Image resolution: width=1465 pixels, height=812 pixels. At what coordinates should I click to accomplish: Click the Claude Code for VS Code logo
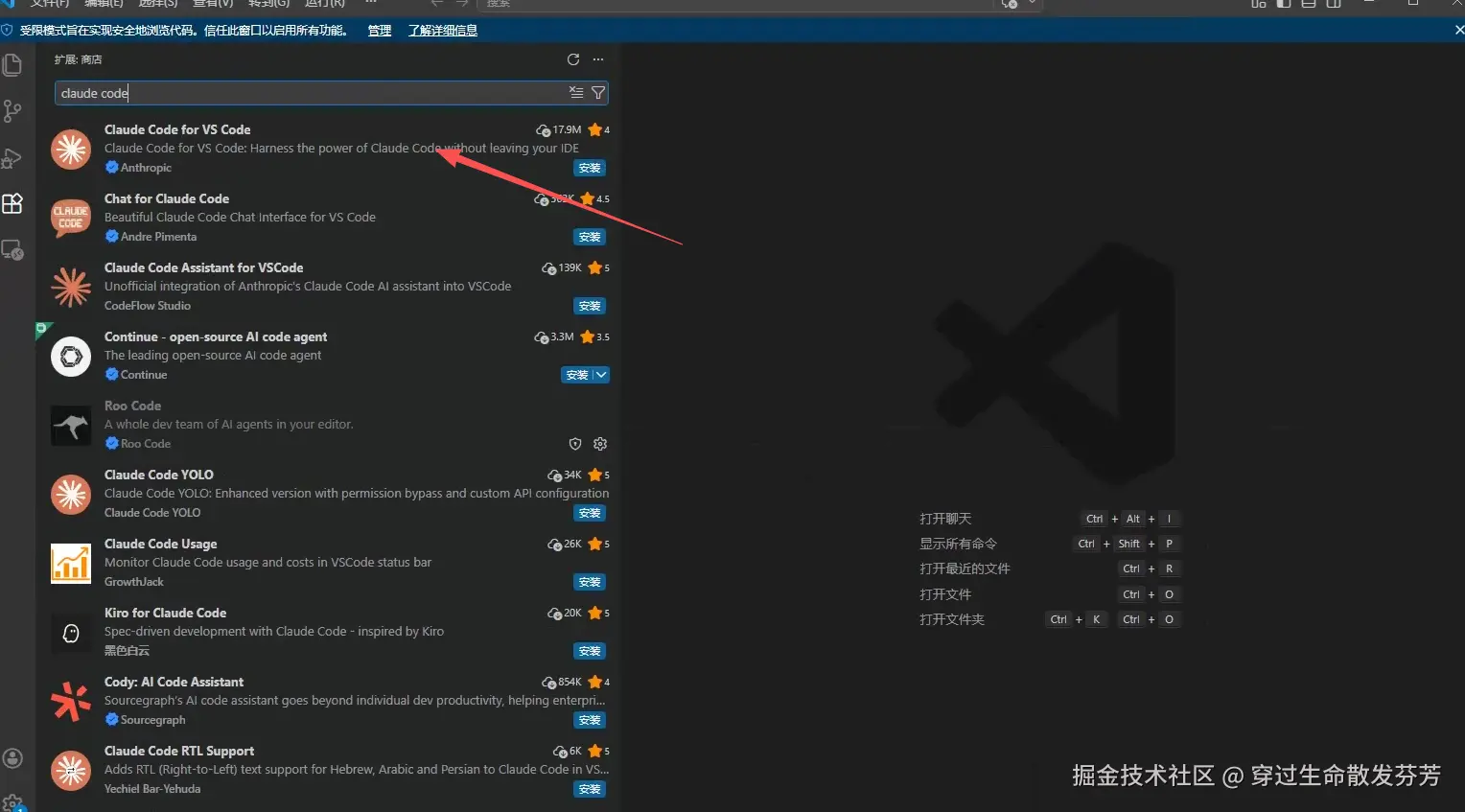coord(71,150)
